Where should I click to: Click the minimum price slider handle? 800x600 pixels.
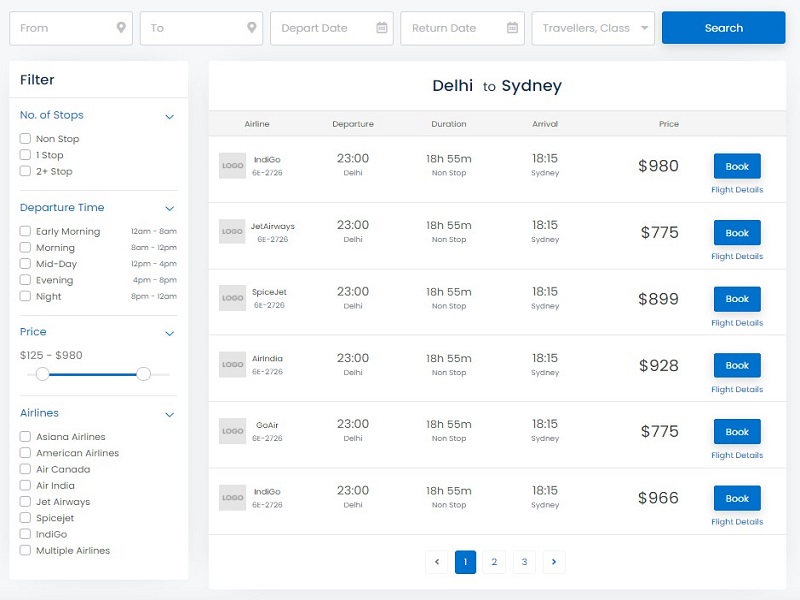point(42,374)
